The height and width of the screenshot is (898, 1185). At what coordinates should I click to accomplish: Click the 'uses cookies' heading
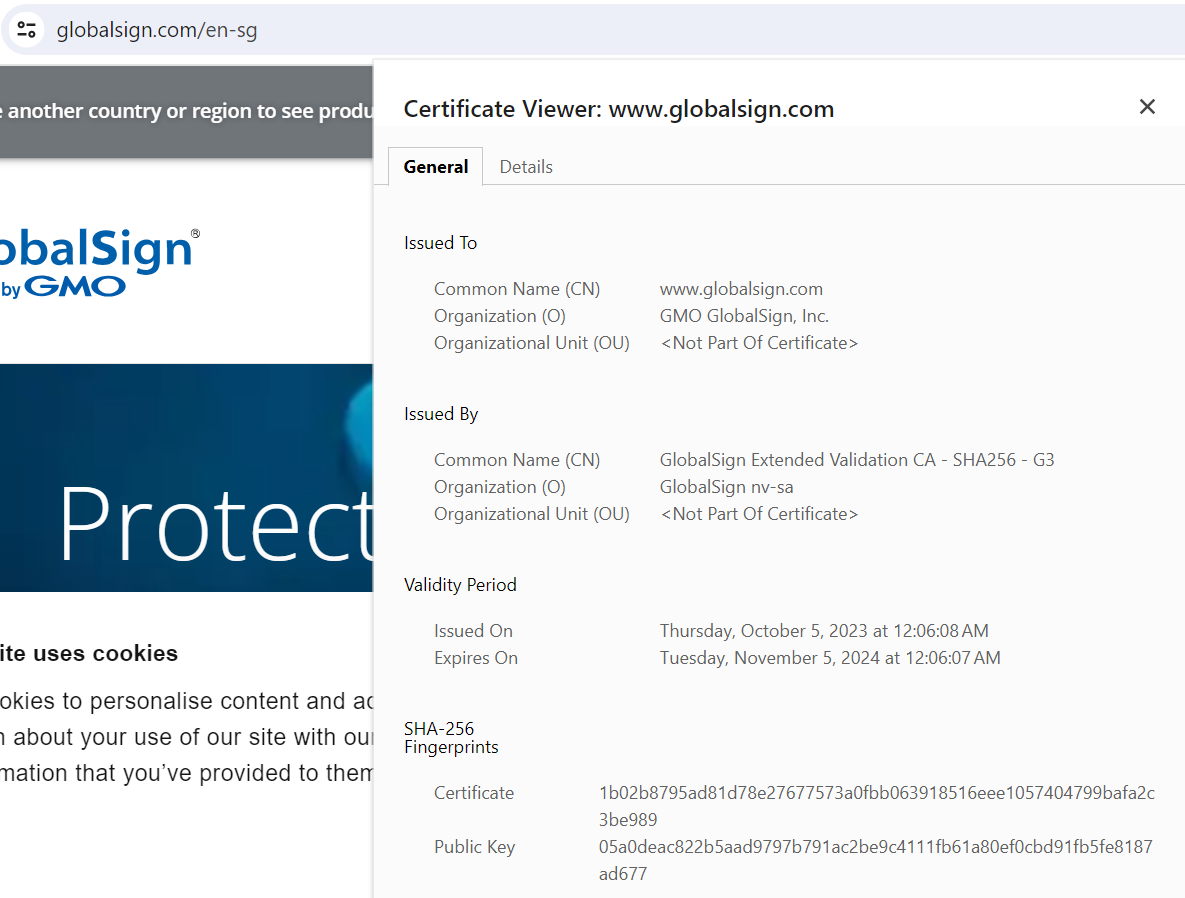[89, 653]
